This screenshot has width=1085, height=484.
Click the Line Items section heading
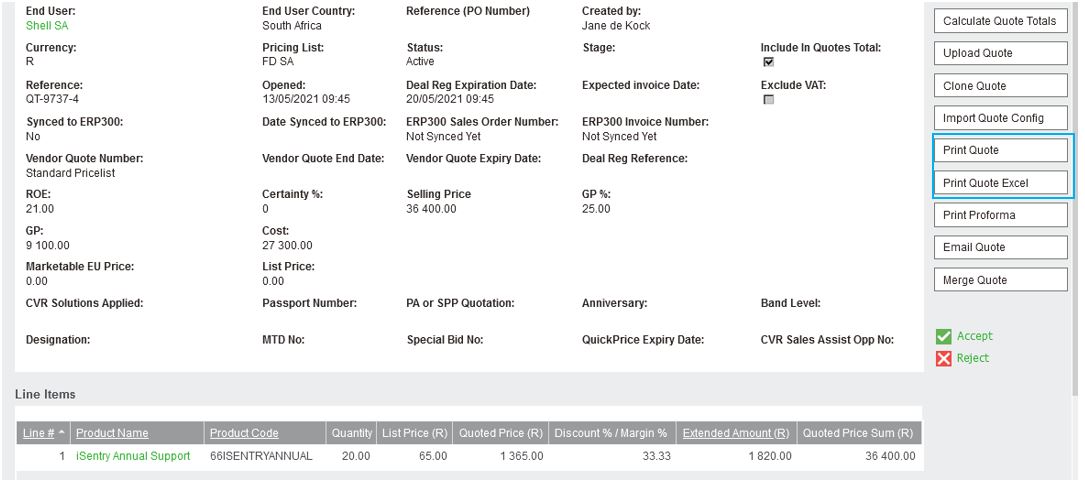click(x=45, y=395)
